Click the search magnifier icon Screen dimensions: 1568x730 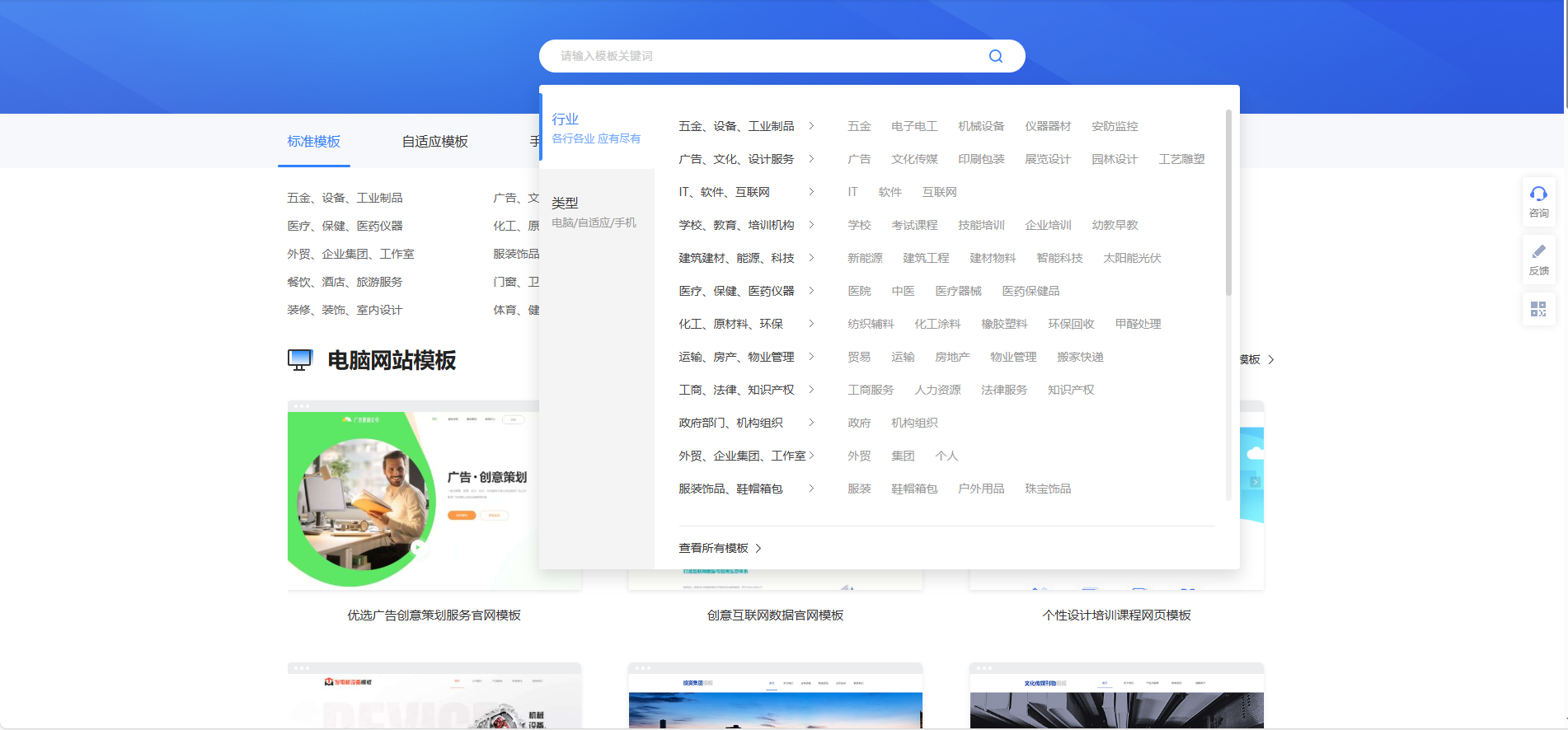coord(995,56)
